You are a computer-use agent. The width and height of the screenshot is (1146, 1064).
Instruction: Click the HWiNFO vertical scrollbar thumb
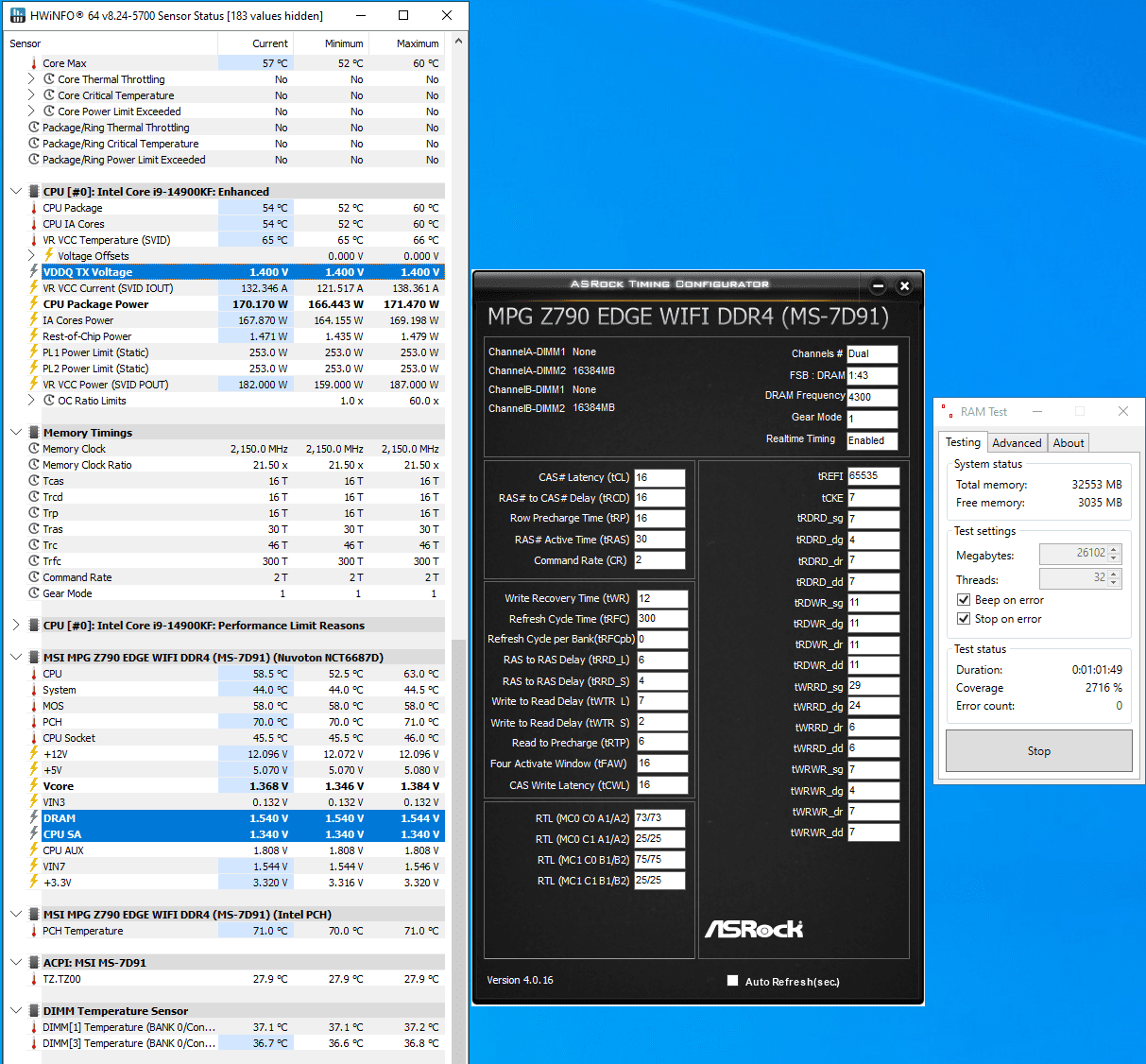coord(459,850)
